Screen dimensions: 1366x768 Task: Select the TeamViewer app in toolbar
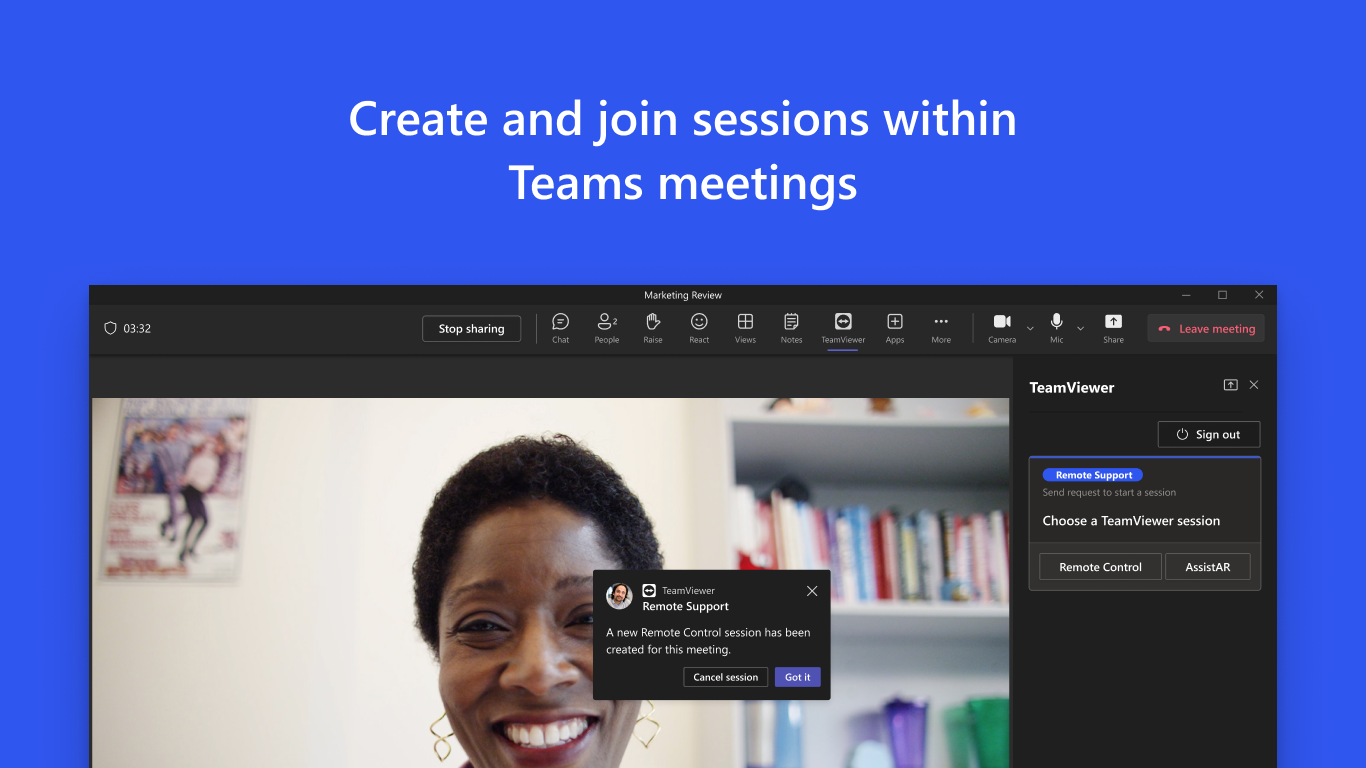[x=843, y=328]
